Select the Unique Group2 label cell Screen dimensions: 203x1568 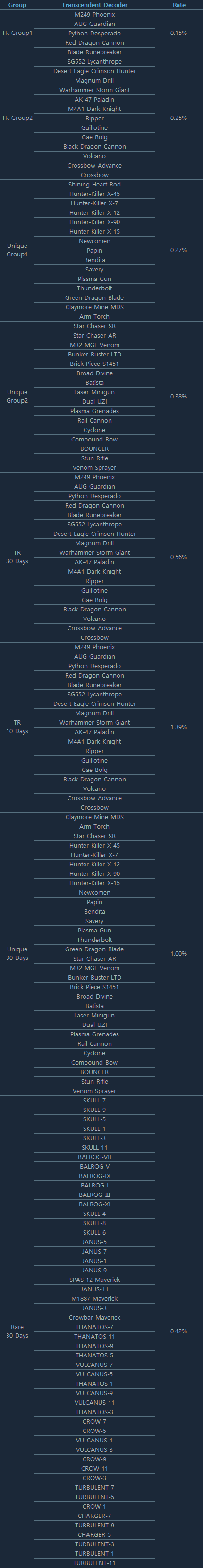(17, 396)
